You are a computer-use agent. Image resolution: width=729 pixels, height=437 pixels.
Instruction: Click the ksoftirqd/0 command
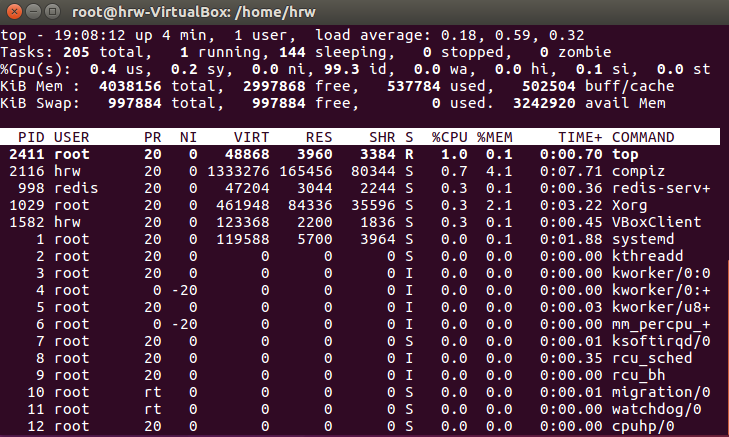click(661, 342)
